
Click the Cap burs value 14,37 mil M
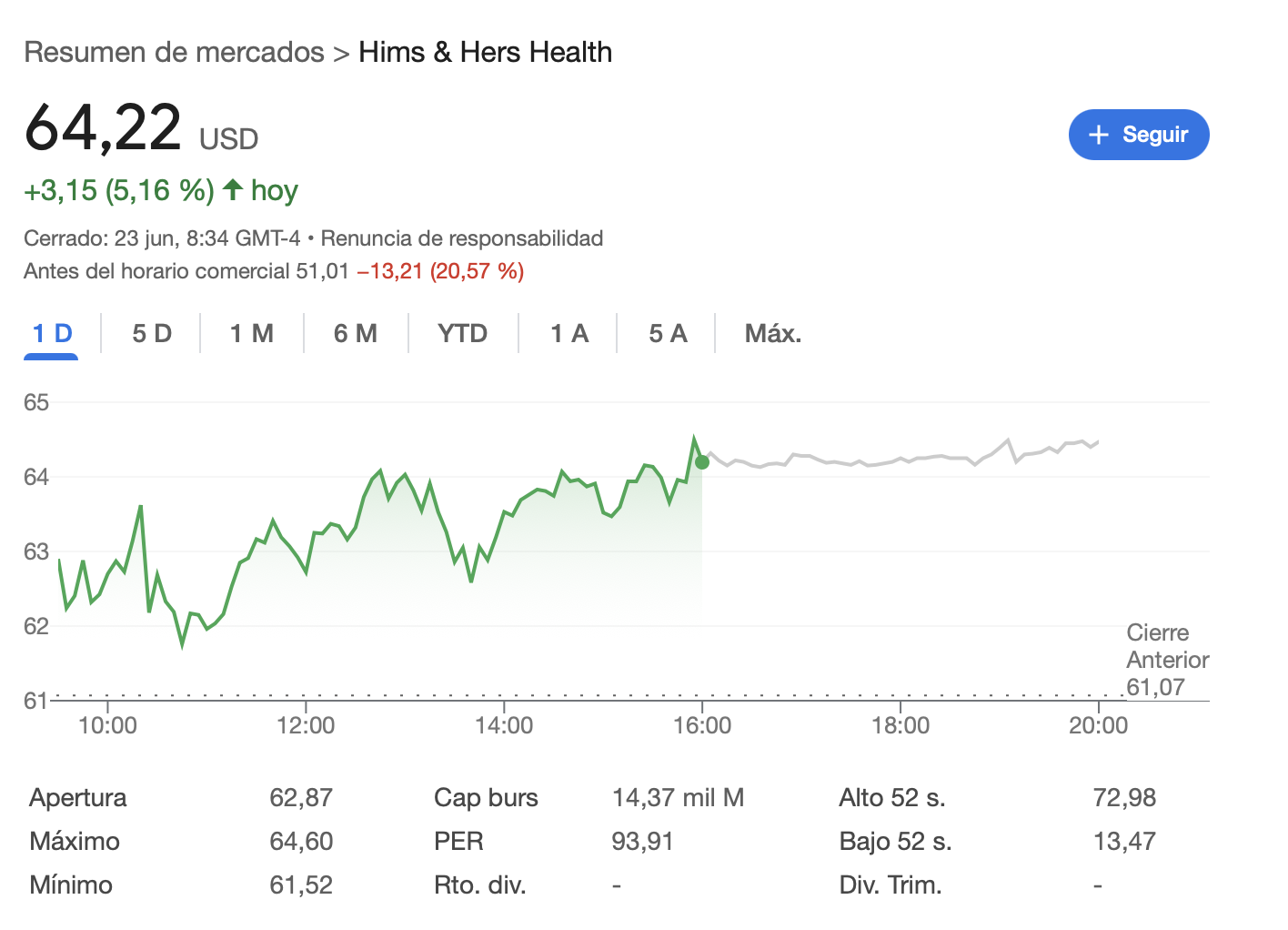coord(679,798)
